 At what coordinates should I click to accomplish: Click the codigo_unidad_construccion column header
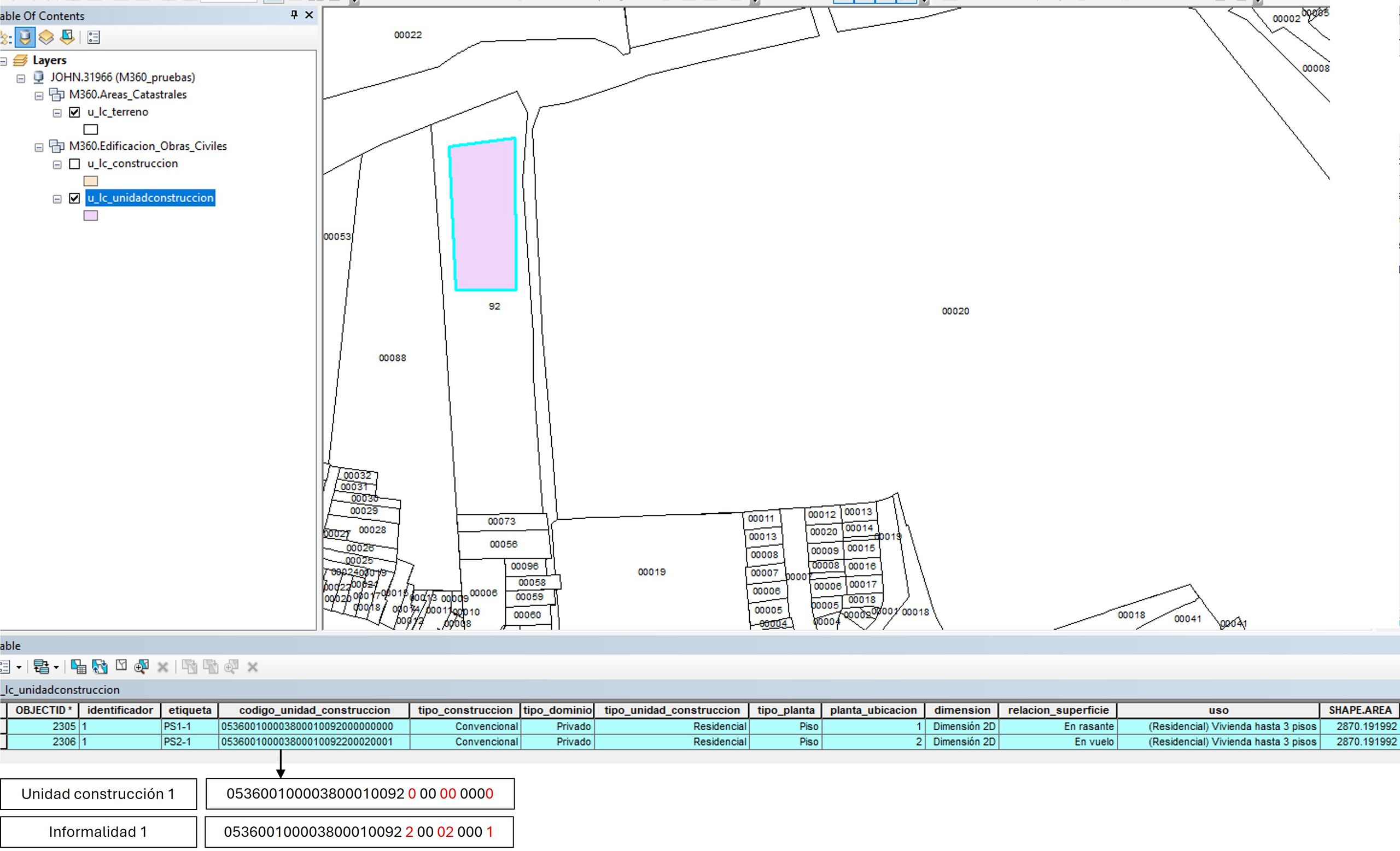pyautogui.click(x=314, y=710)
